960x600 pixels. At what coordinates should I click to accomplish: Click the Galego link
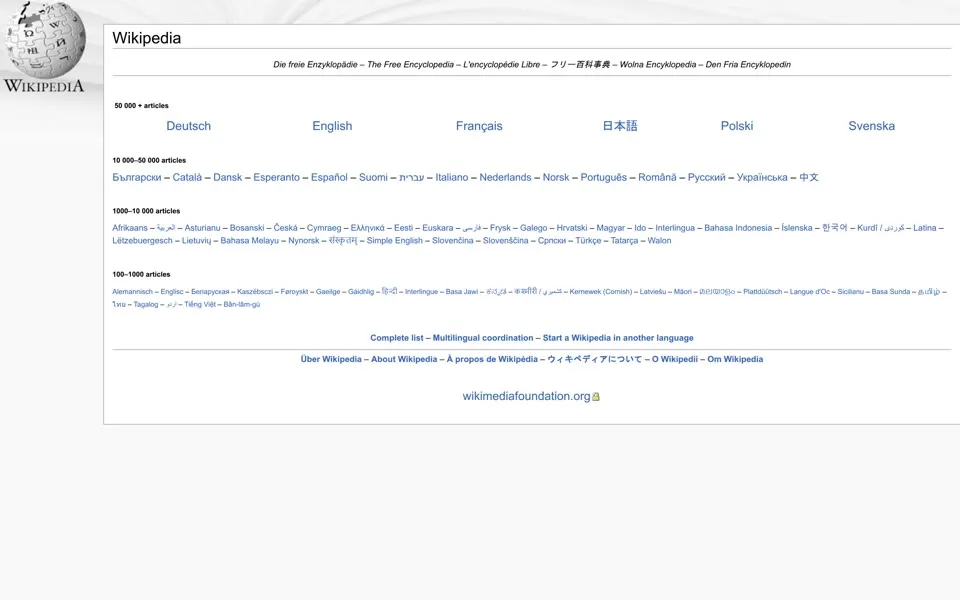coord(533,228)
